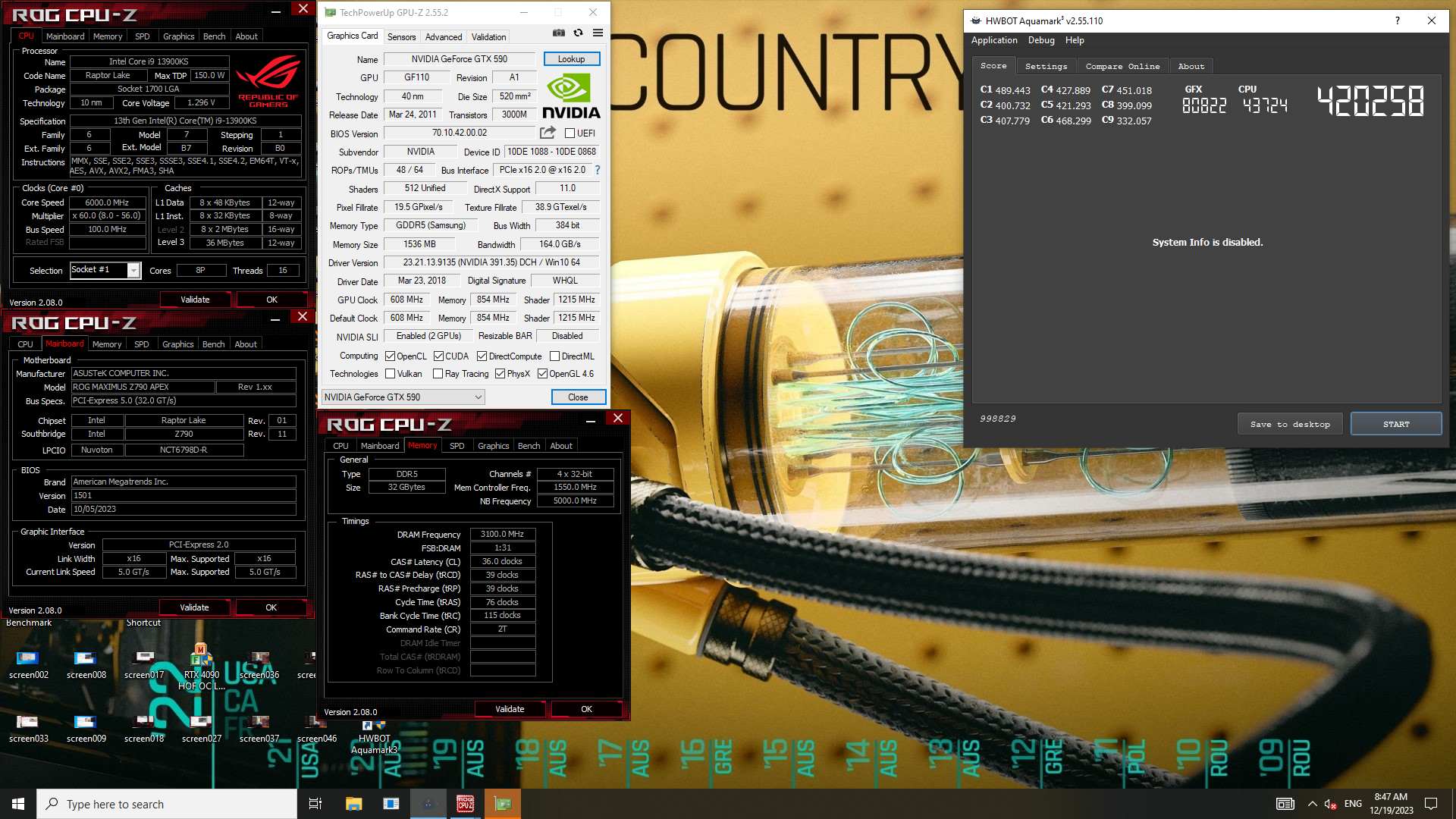Click the ENG language indicator
1456x819 pixels.
[x=1353, y=804]
